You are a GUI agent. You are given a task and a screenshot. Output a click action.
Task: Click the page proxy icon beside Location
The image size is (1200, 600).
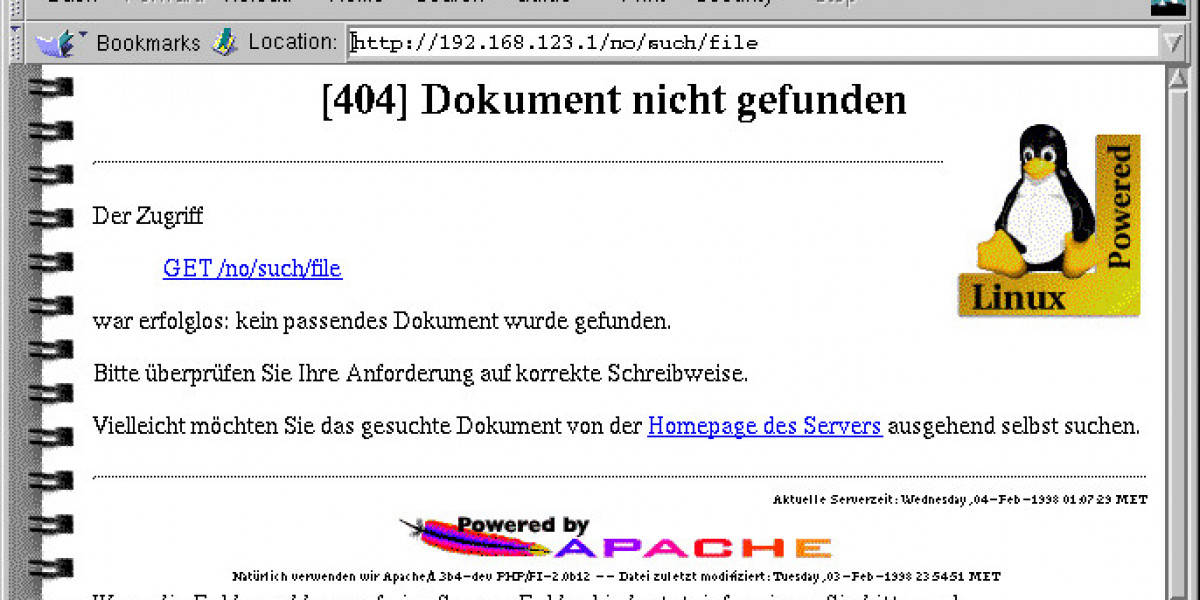pos(224,43)
